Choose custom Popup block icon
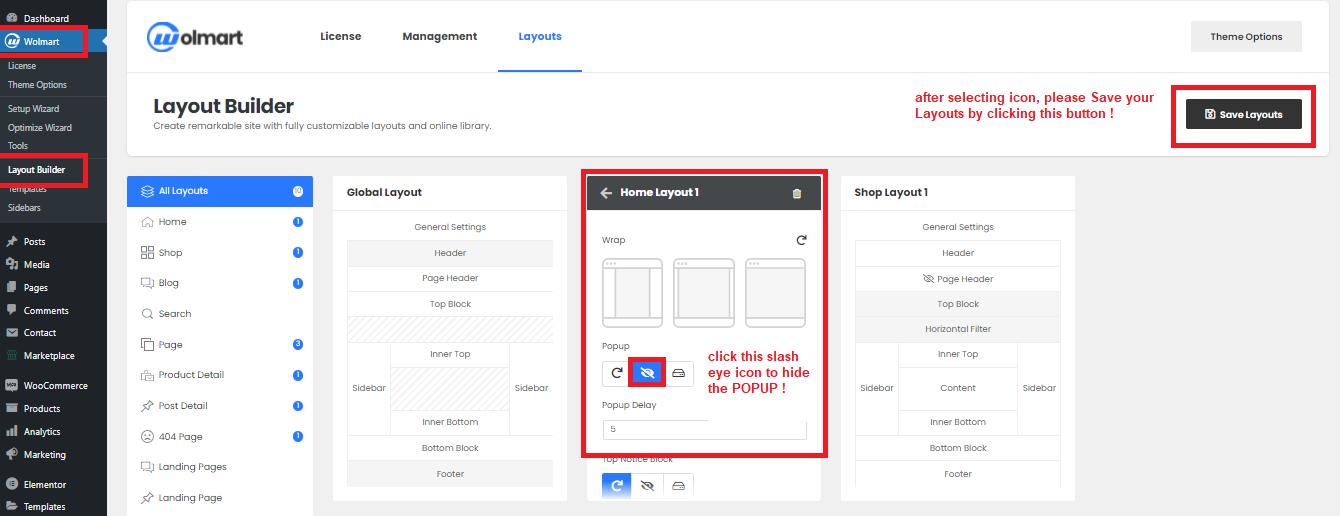Viewport: 1340px width, 516px height. [x=679, y=374]
